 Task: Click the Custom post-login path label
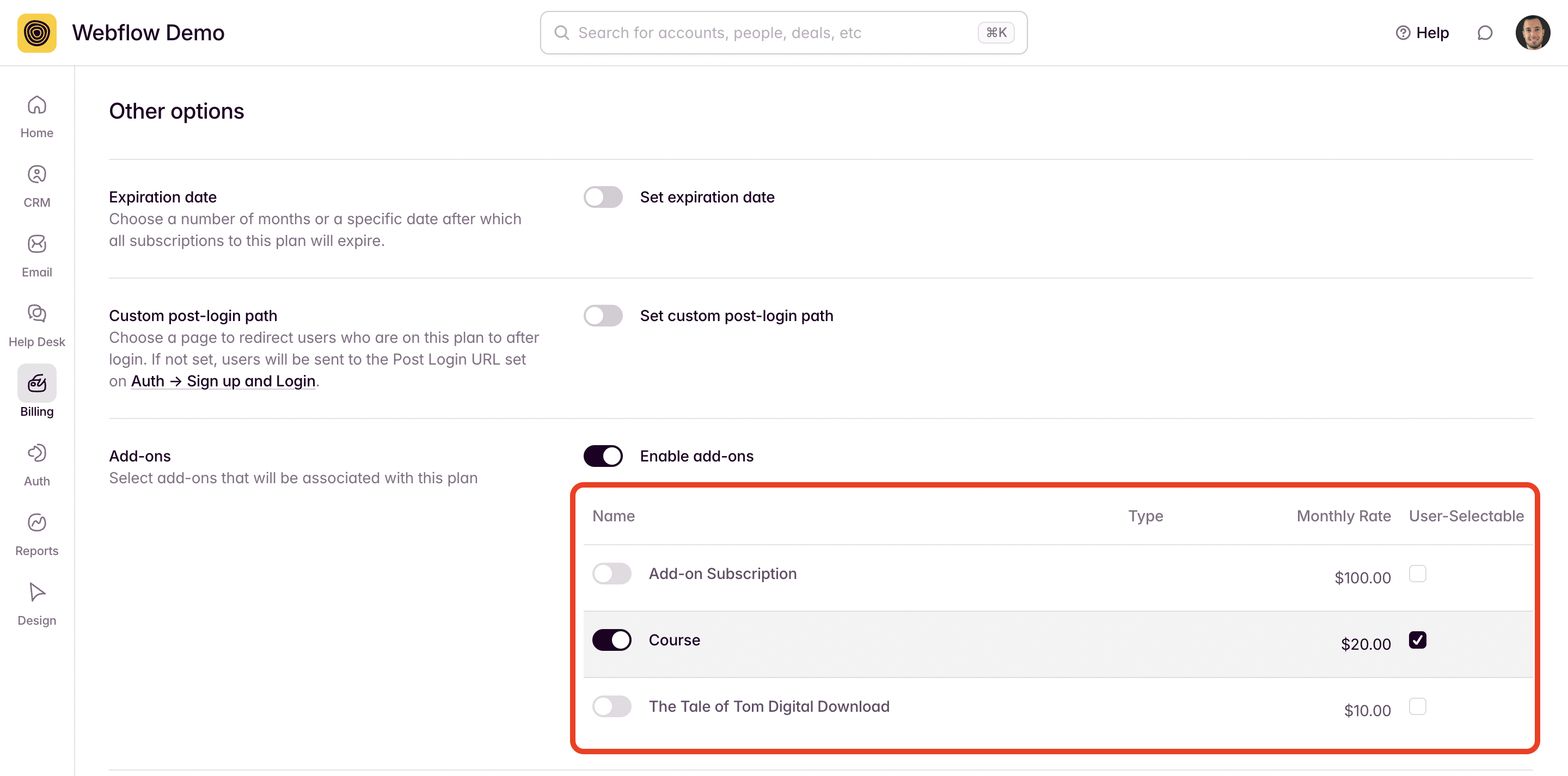(x=193, y=316)
